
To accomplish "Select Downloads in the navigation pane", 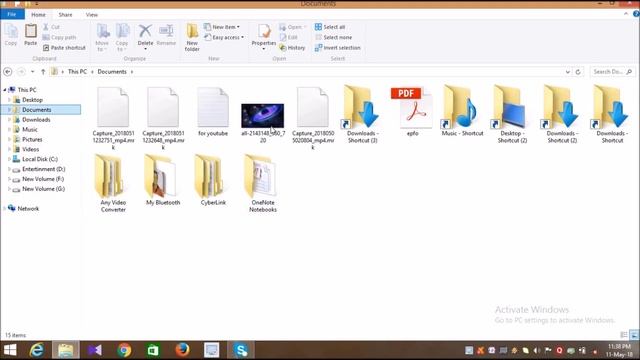I will [36, 120].
